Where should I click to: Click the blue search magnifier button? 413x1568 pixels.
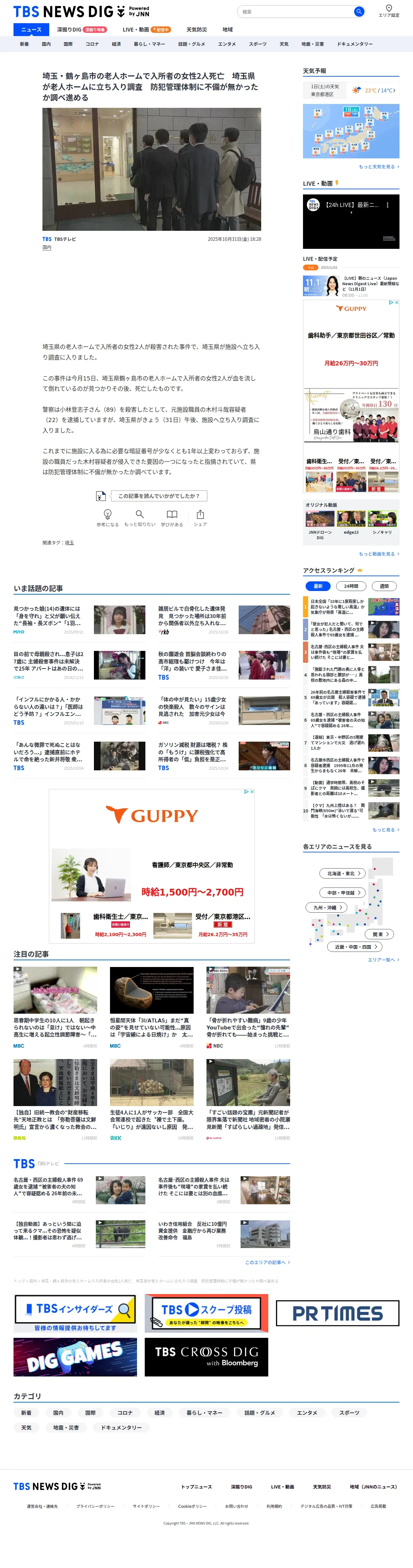[x=359, y=12]
